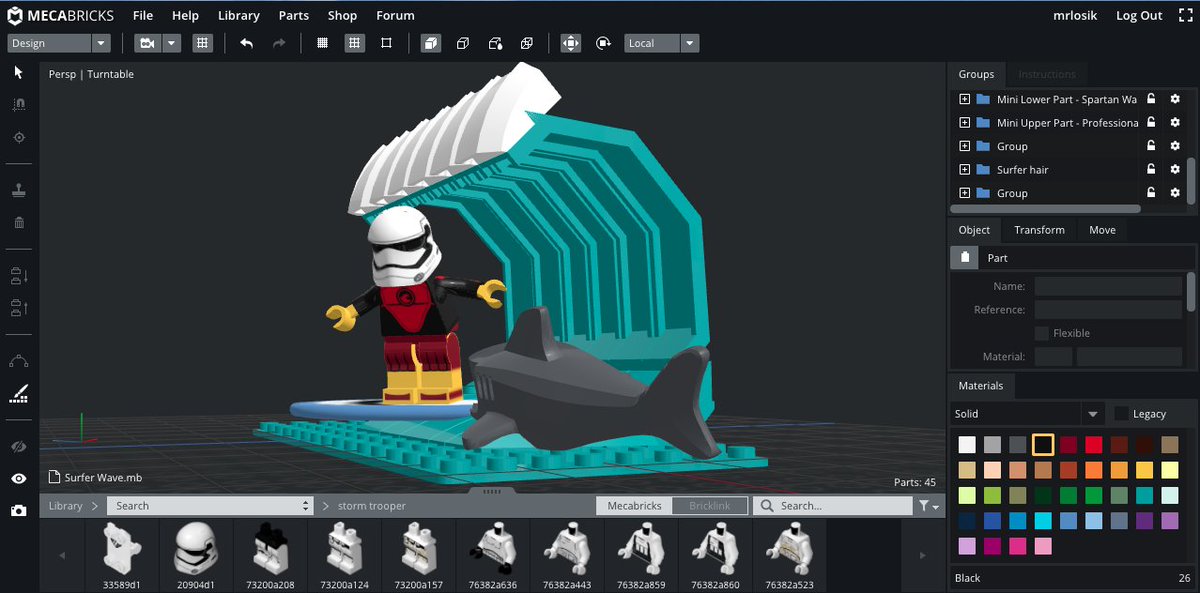The width and height of the screenshot is (1200, 593).
Task: Switch to the Move tab
Action: pos(1102,230)
